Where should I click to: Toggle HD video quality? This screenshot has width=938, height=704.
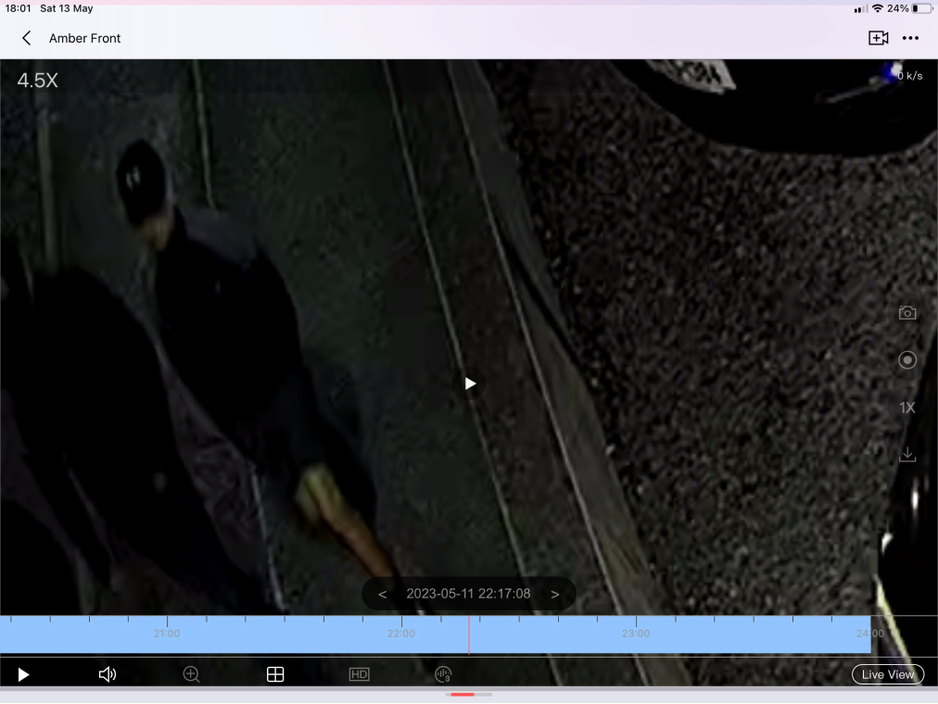click(359, 675)
